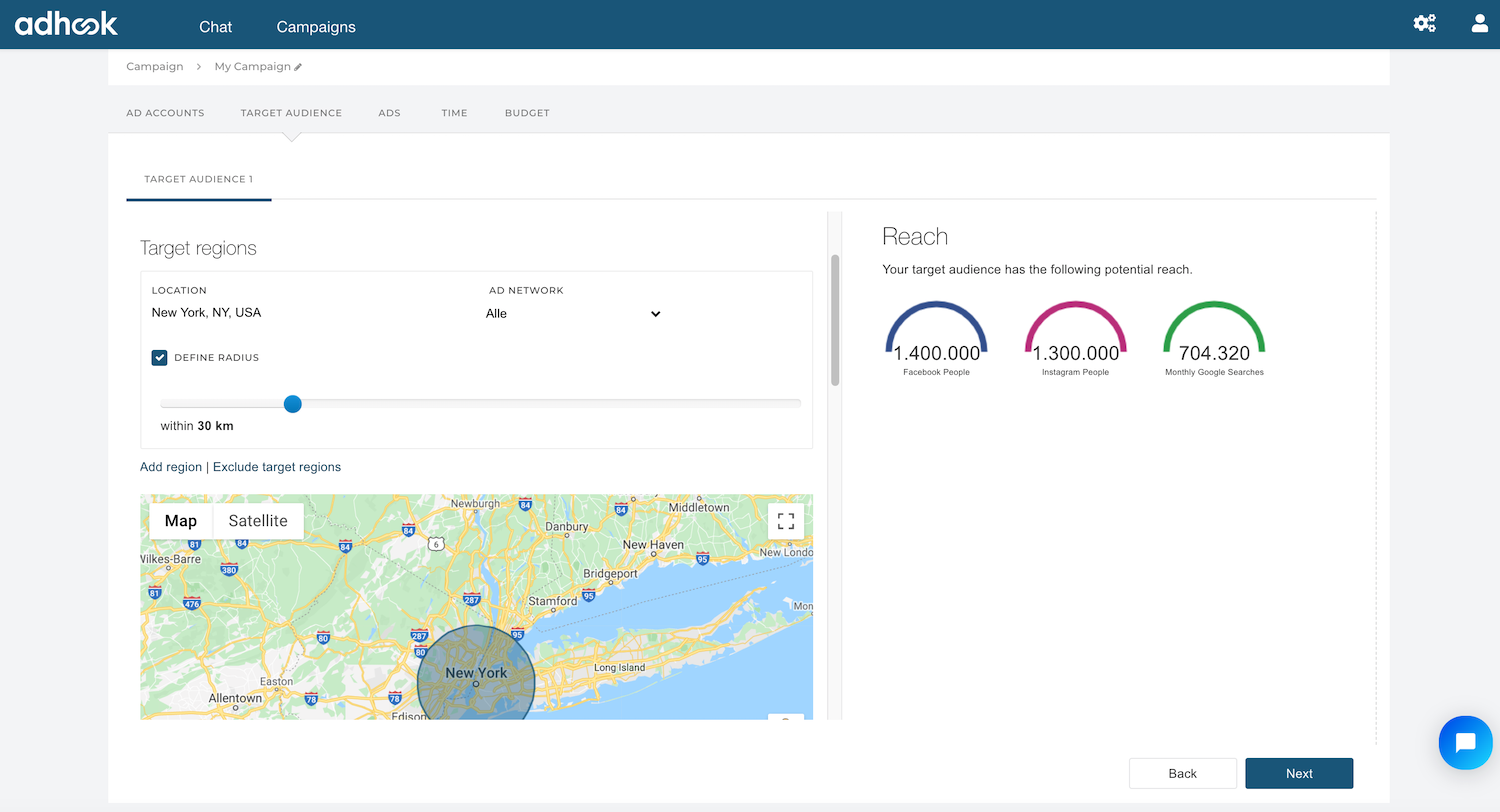Open the Ad Network dropdown showing Alle

tap(574, 313)
